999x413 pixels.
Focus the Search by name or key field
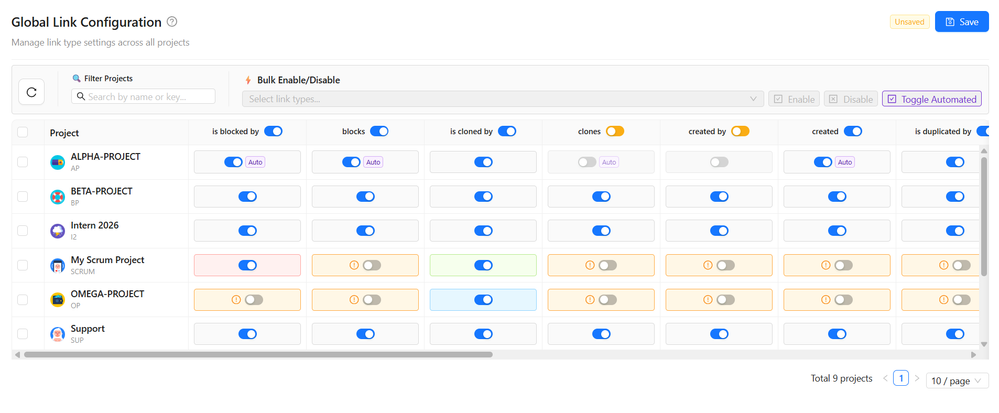coord(143,96)
